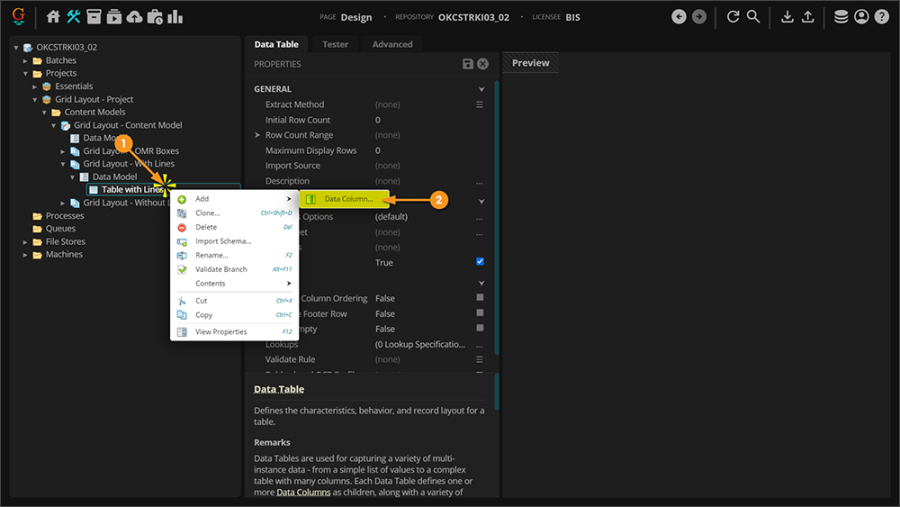Collapse the GENERAL properties section
The width and height of the screenshot is (900, 507).
(481, 89)
